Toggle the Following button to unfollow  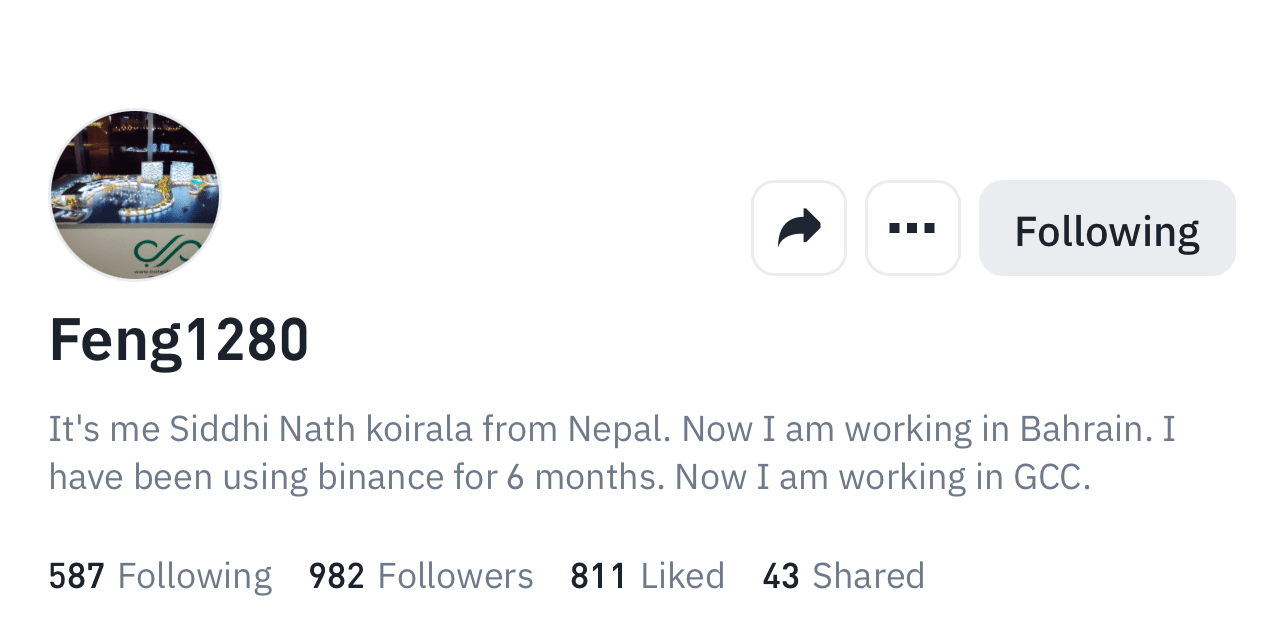point(1107,228)
